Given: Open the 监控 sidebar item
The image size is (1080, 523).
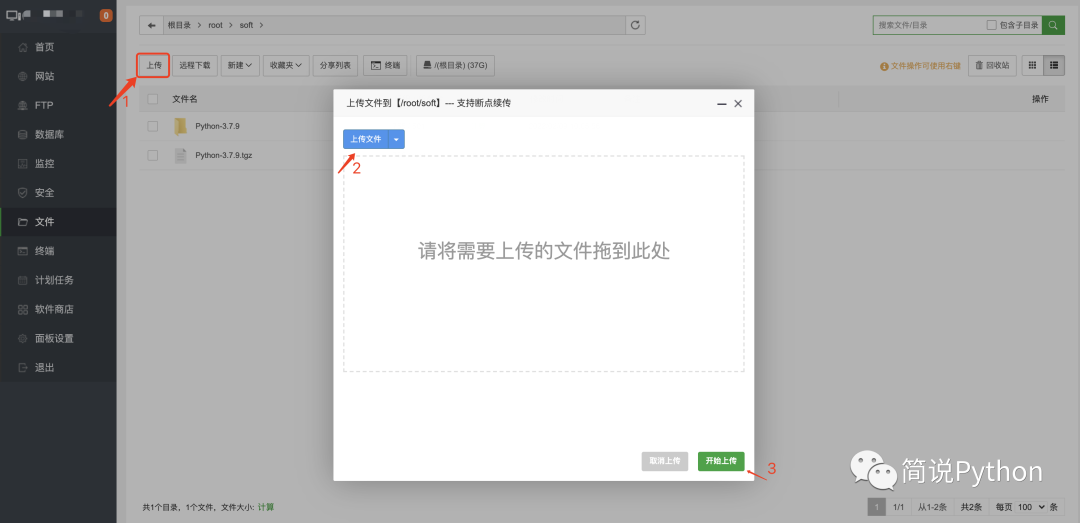Looking at the screenshot, I should pyautogui.click(x=58, y=163).
